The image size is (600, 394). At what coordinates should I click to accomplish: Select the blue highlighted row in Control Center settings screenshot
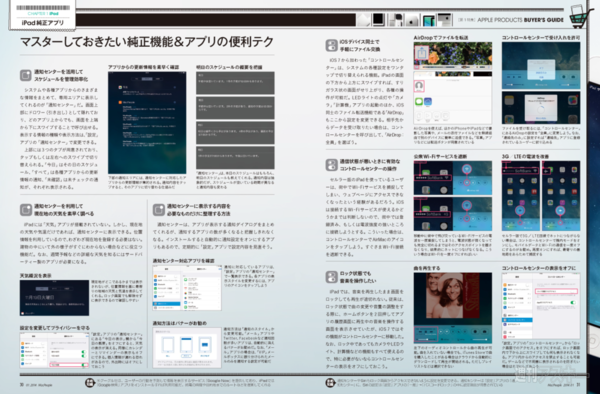517,320
